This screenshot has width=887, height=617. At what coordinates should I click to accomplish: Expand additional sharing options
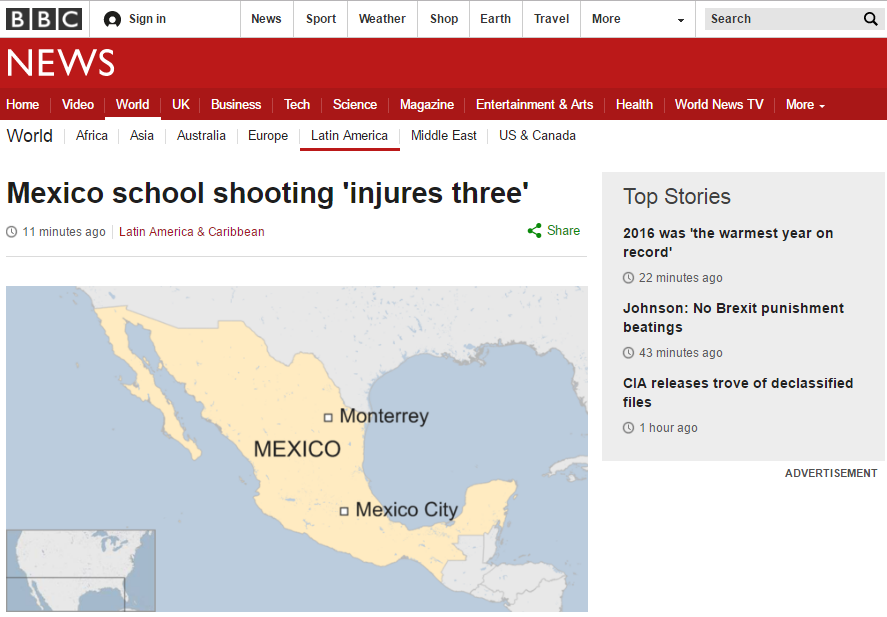pyautogui.click(x=533, y=230)
